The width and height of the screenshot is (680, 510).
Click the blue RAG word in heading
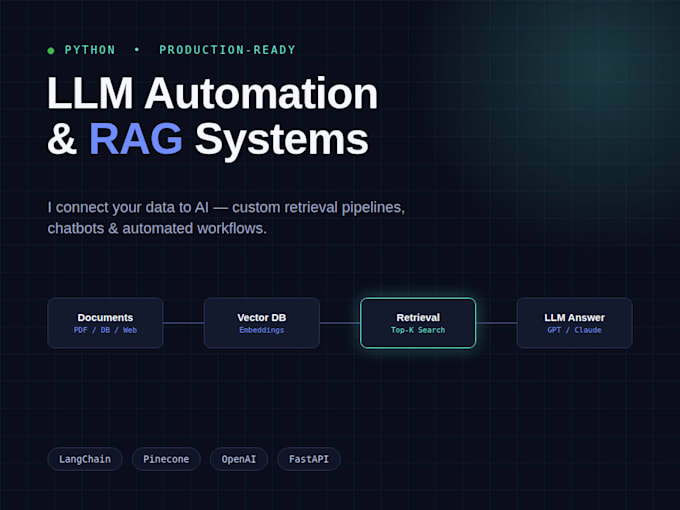136,139
